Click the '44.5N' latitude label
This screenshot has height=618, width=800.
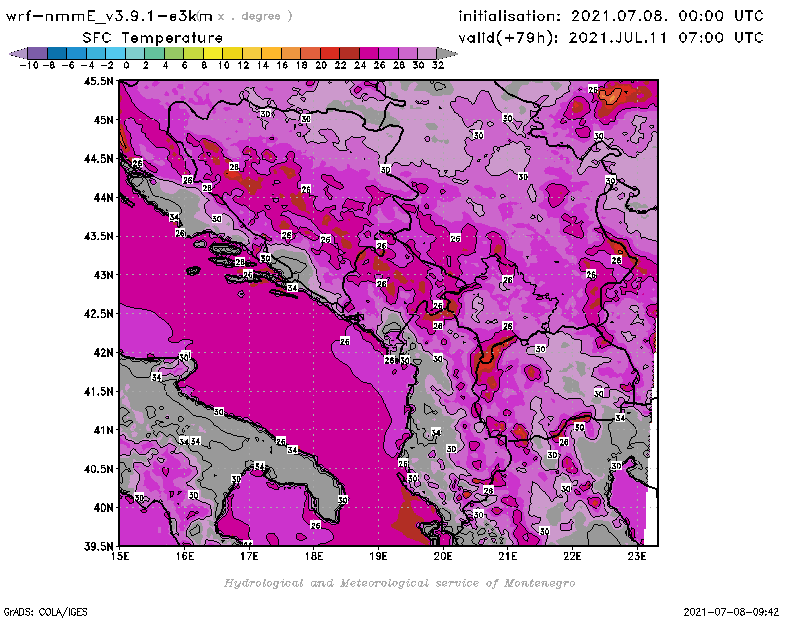tap(98, 159)
